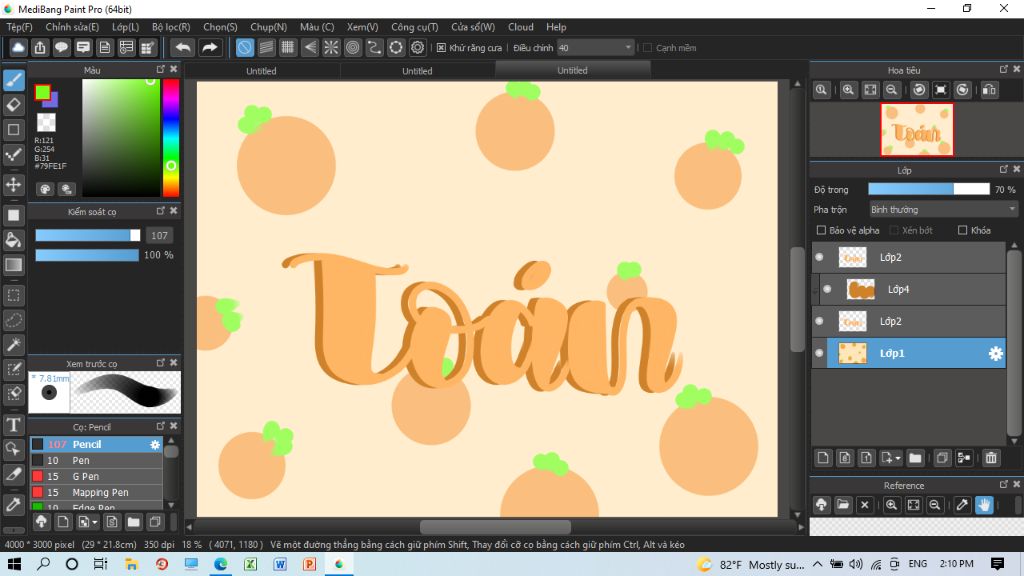1024x576 pixels.
Task: Open add-brush dropdown in brush panel
Action: pyautogui.click(x=95, y=522)
